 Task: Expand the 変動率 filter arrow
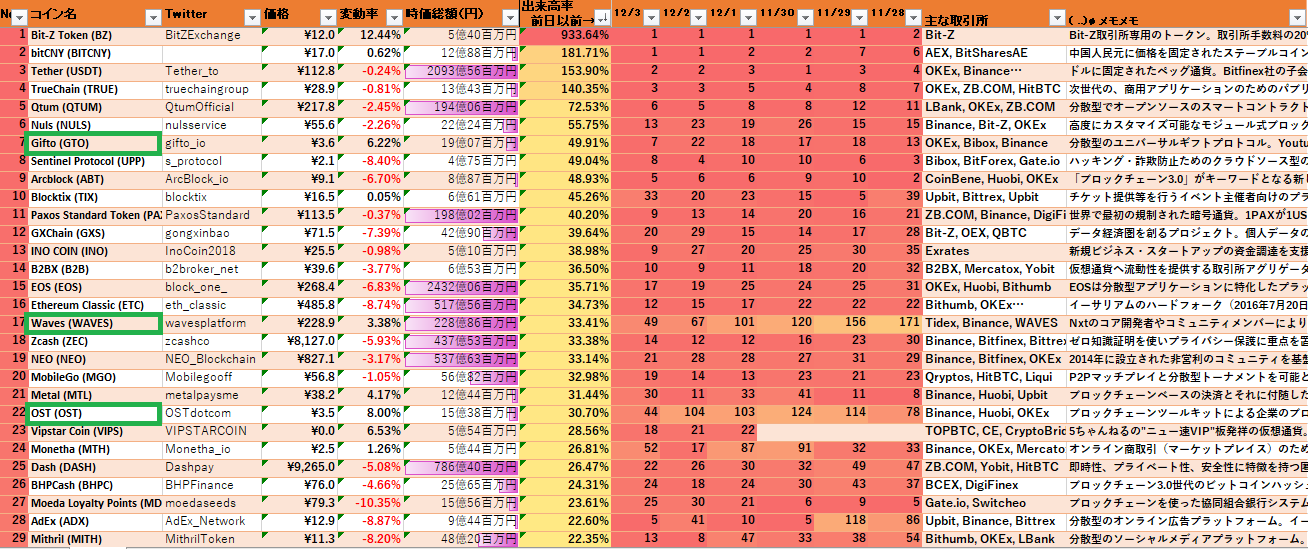pyautogui.click(x=395, y=17)
